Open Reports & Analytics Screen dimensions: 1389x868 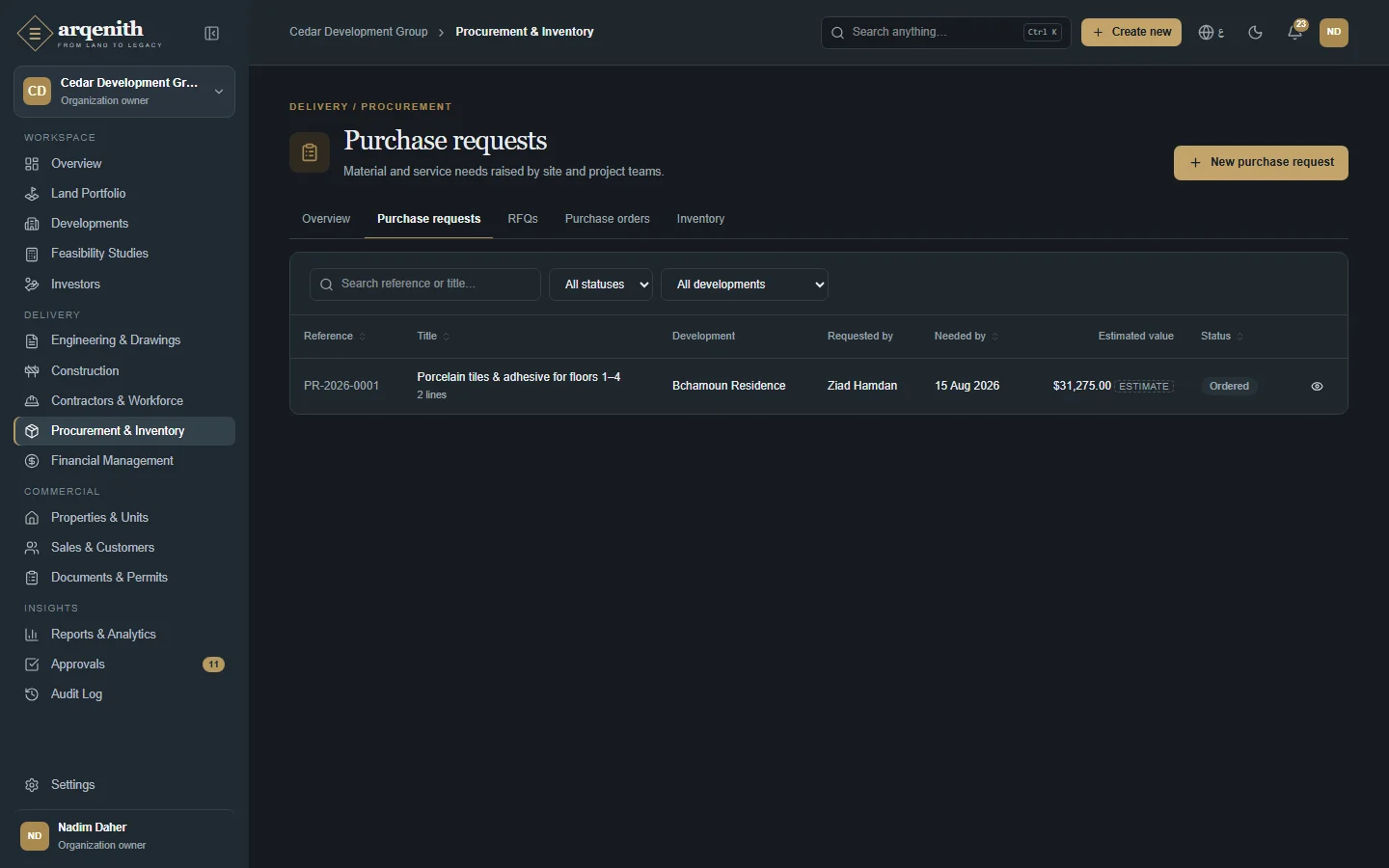coord(124,635)
